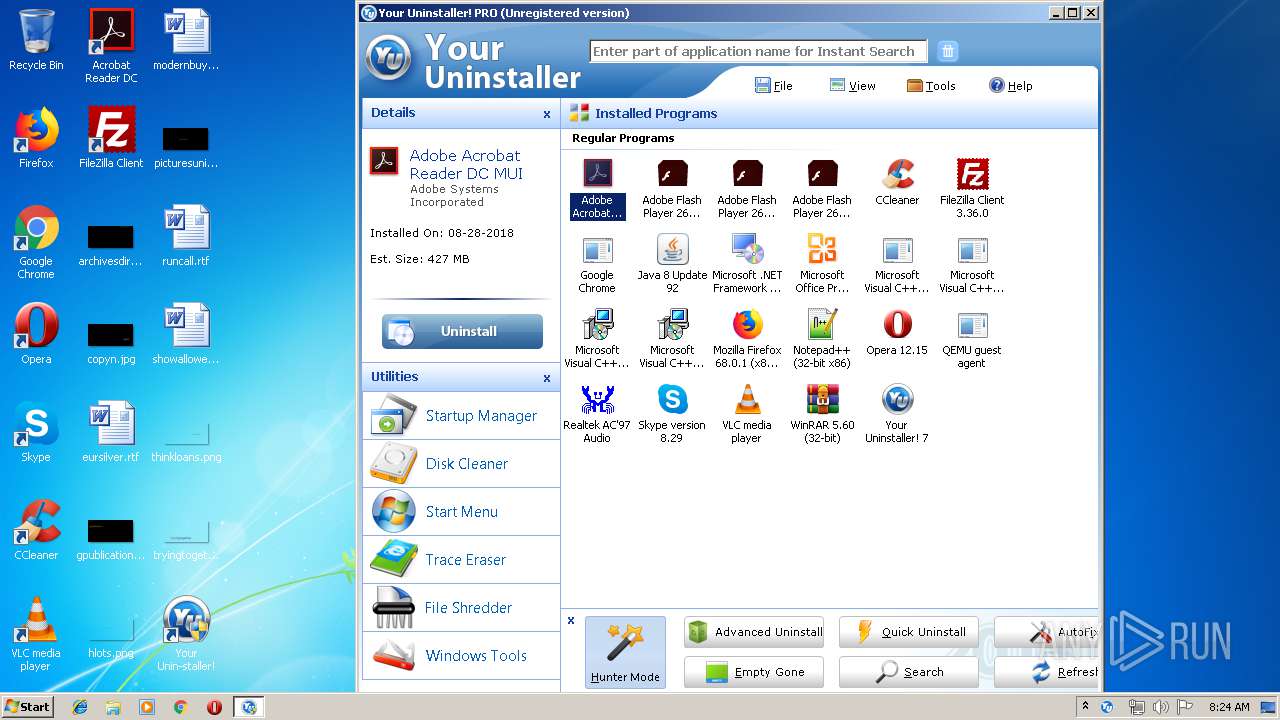The image size is (1280, 720).
Task: Open Trace Eraser utility
Action: [x=461, y=559]
